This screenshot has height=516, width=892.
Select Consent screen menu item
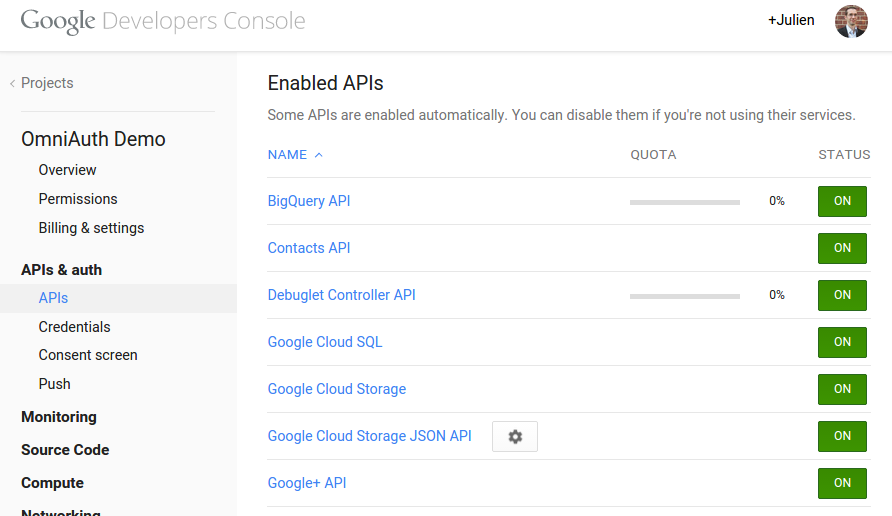(x=88, y=355)
